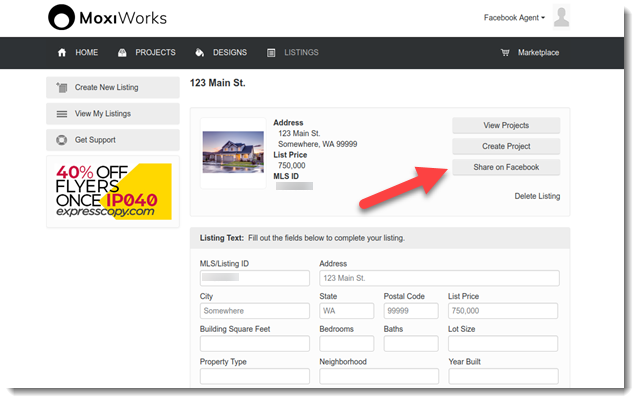Click the Delete Listing link

click(537, 196)
